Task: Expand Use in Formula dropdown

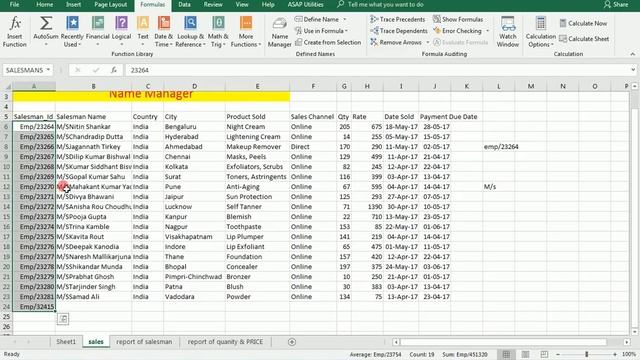Action: 347,31
